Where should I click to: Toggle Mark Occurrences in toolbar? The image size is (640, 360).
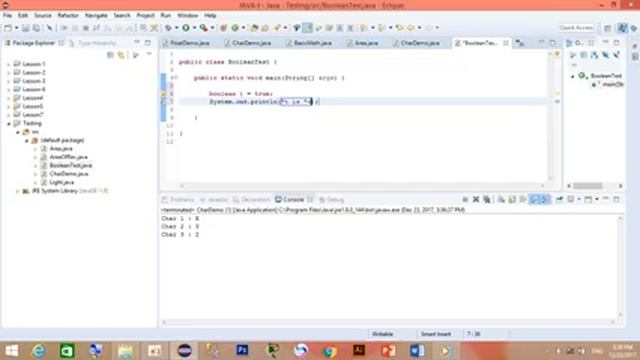pyautogui.click(x=308, y=28)
